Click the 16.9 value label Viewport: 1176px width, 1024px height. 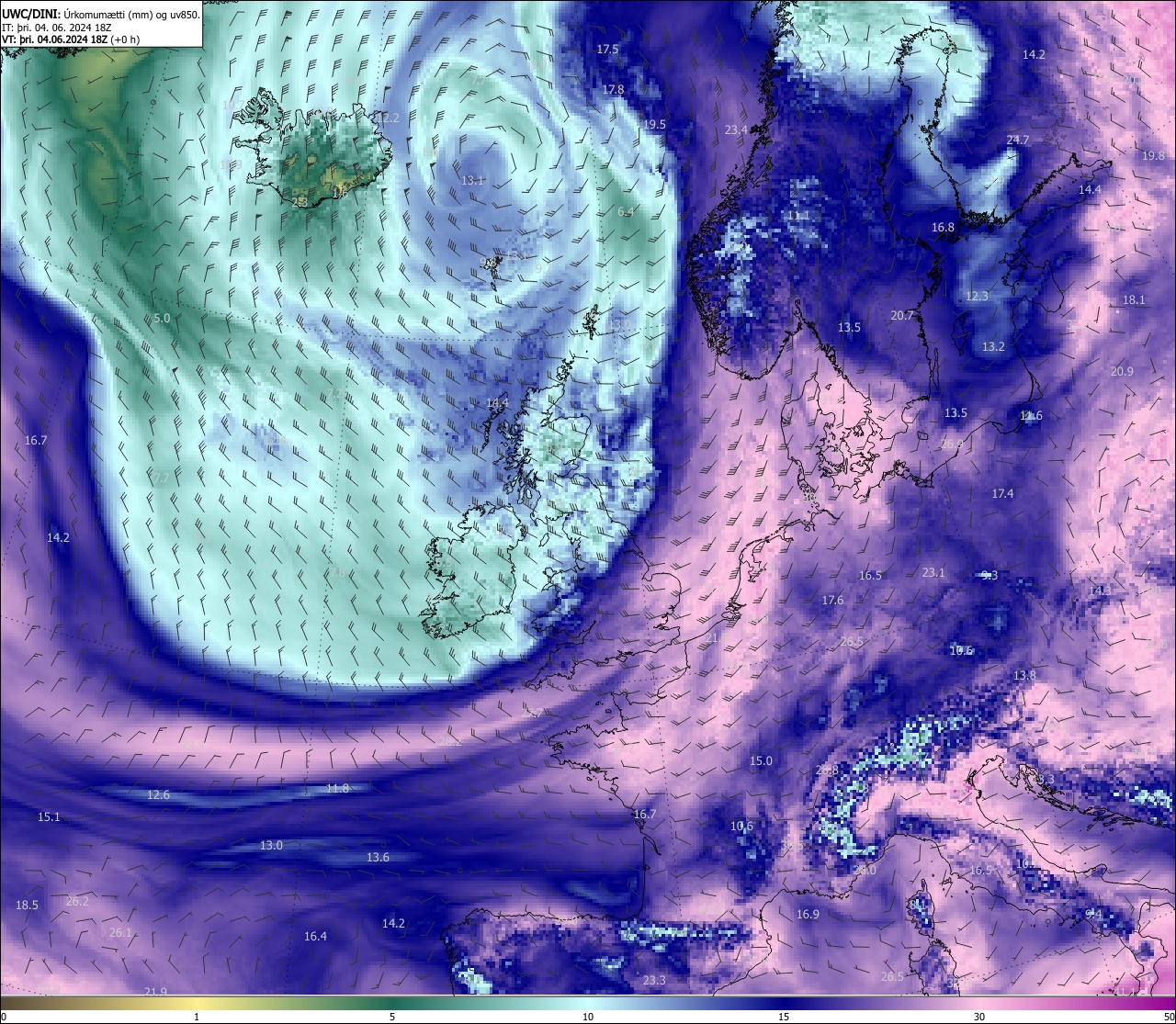click(808, 915)
